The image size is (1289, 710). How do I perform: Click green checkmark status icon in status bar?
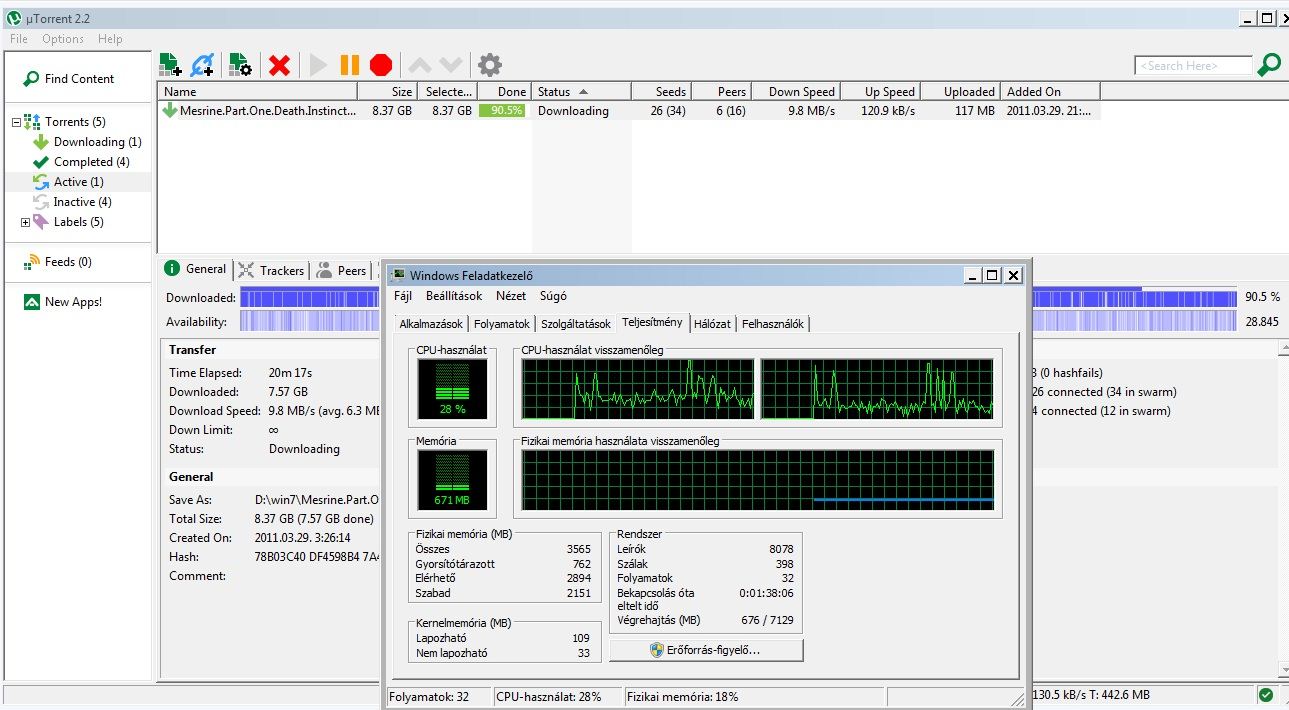(x=1266, y=695)
